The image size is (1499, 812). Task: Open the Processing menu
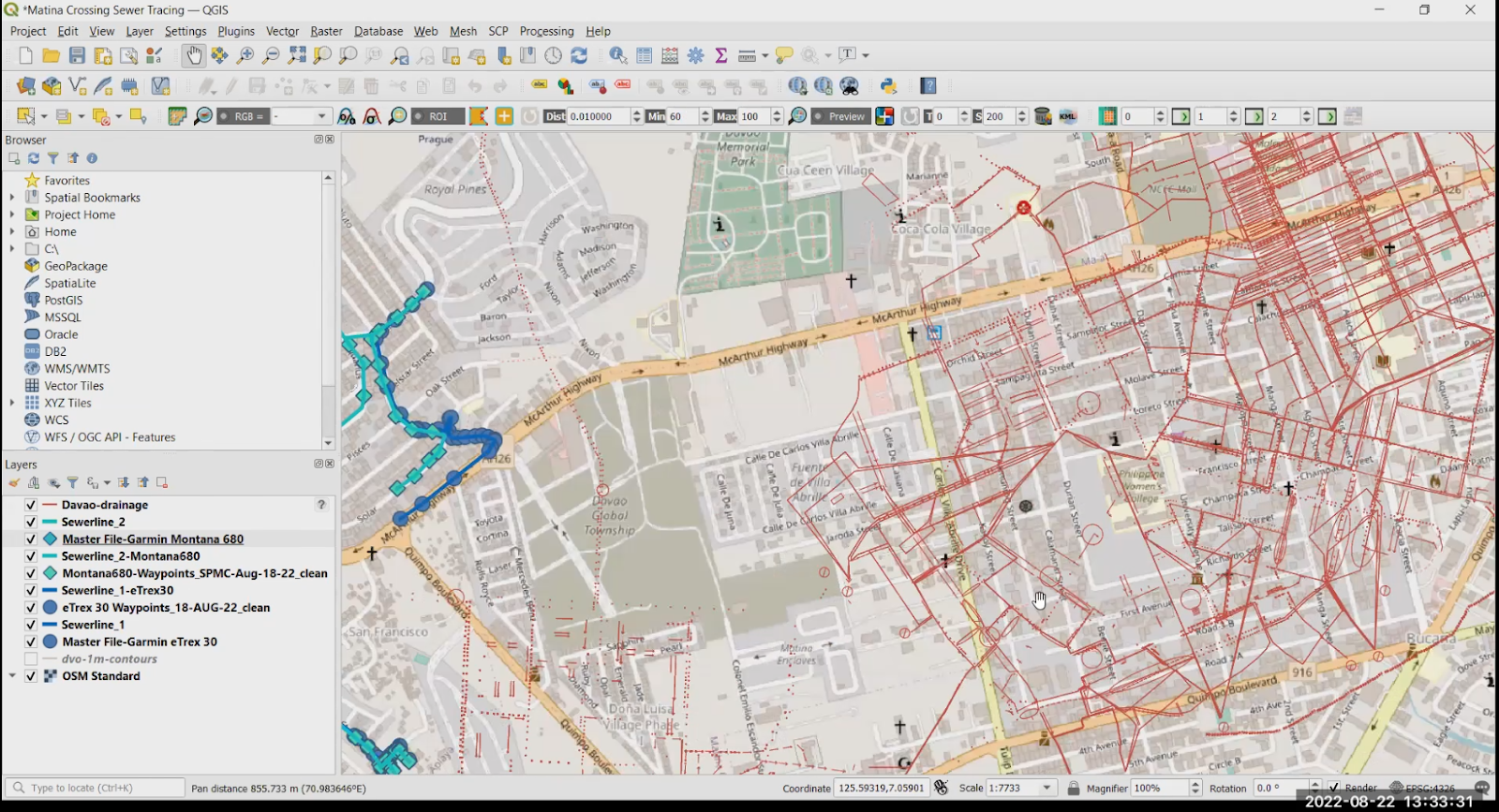(x=546, y=31)
